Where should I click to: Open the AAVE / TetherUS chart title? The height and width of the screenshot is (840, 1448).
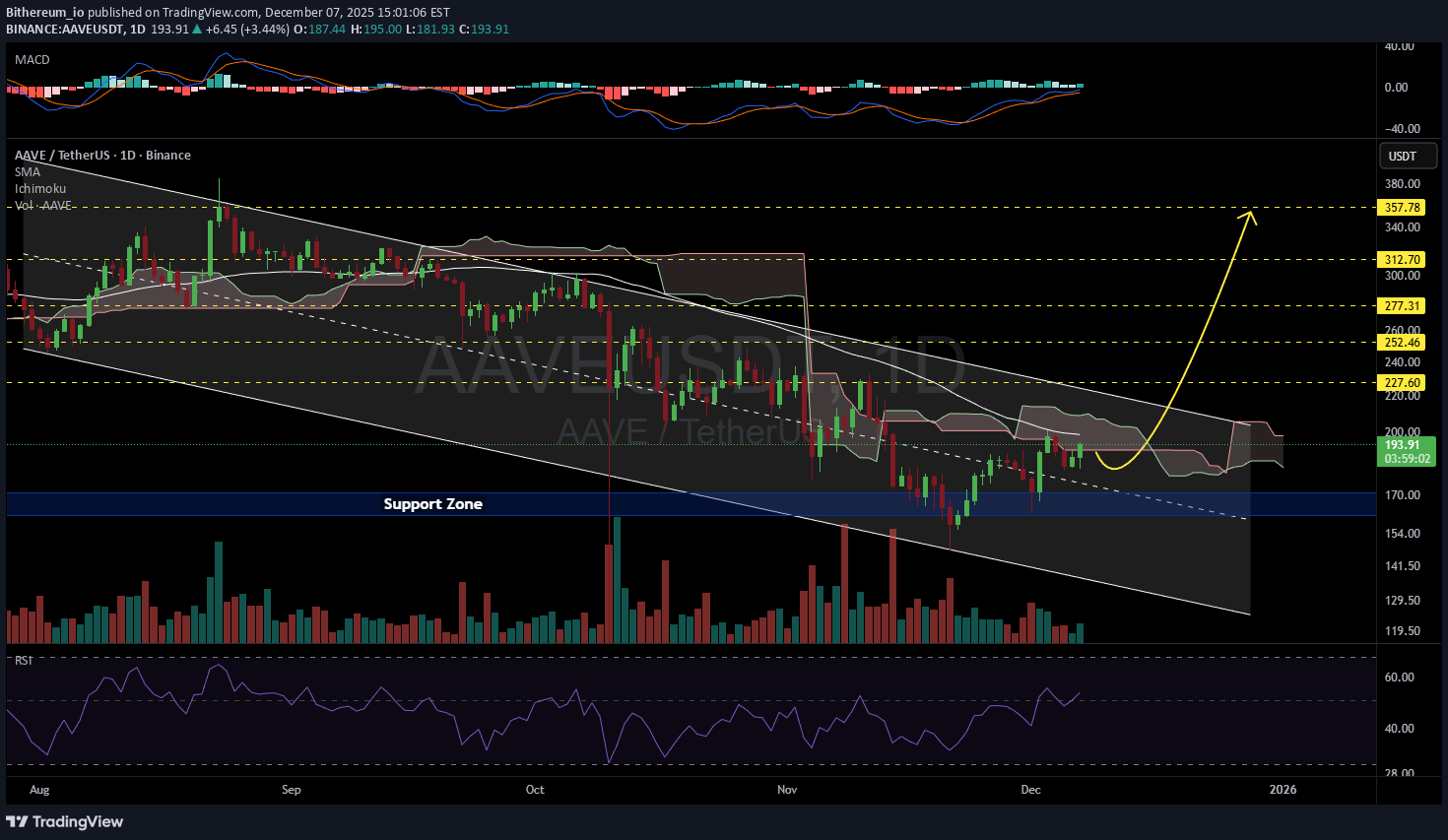[102, 156]
